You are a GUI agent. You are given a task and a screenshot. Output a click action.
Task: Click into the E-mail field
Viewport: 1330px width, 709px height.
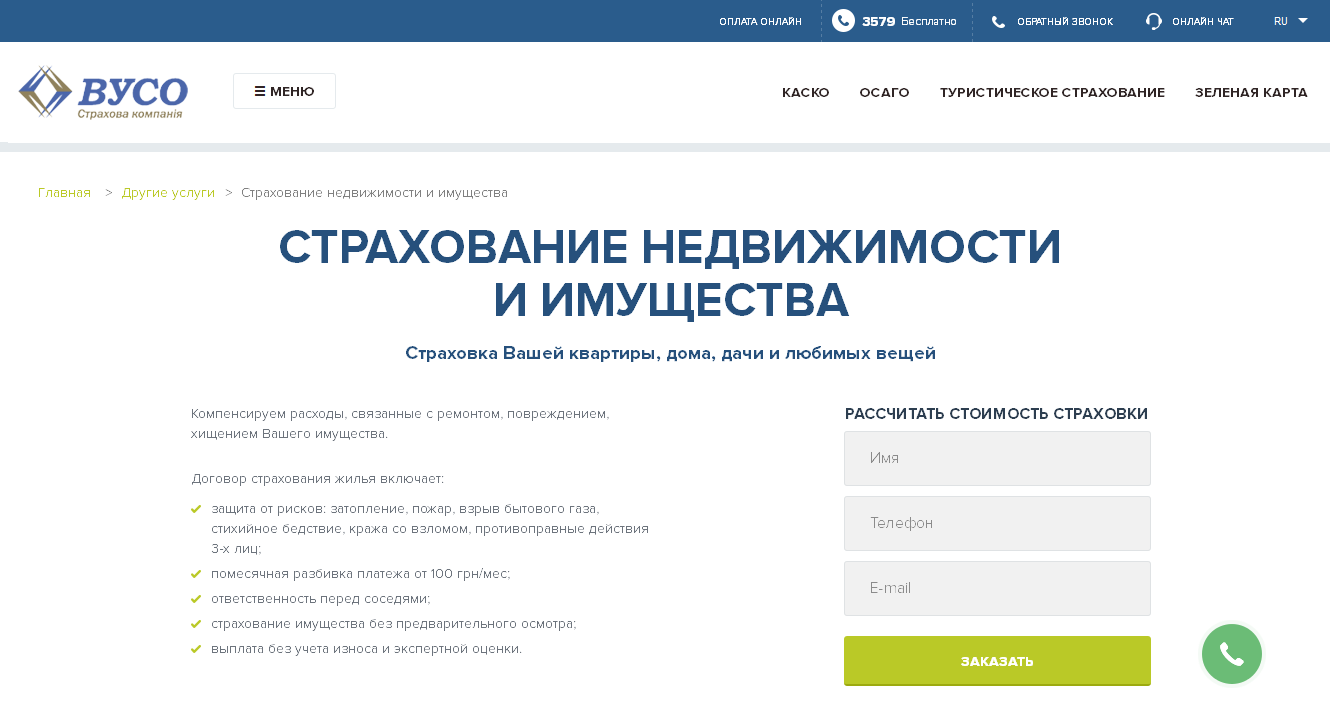(997, 588)
